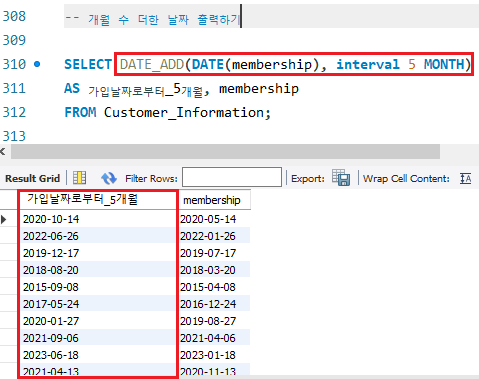The image size is (479, 379).
Task: Click the editor horizontal scrollbar track
Action: (225, 152)
